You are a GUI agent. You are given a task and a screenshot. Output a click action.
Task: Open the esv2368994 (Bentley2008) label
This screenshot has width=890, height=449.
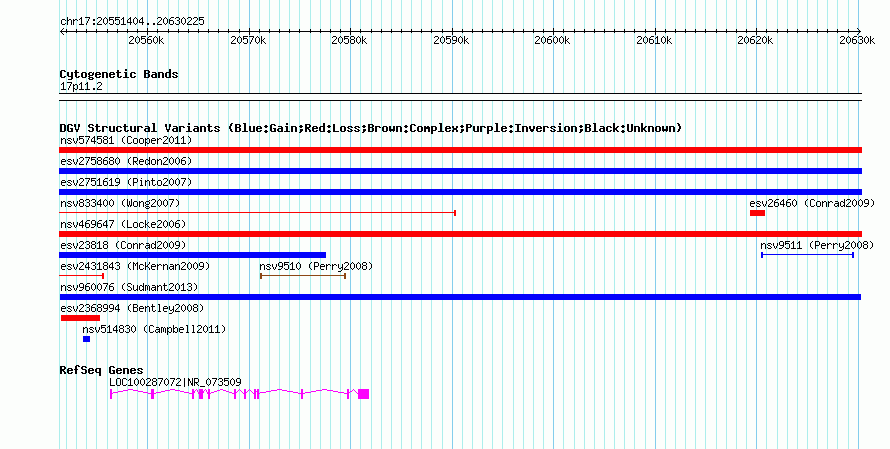click(x=132, y=308)
